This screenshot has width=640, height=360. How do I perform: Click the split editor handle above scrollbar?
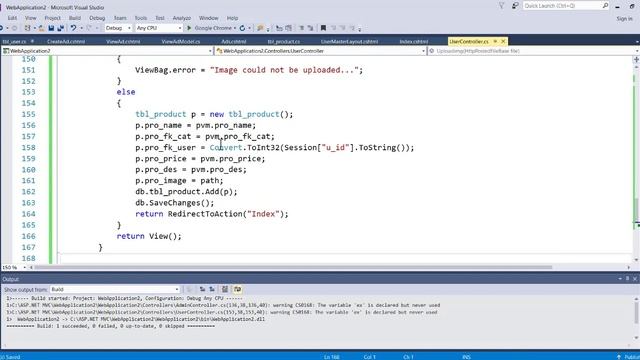coord(636,60)
